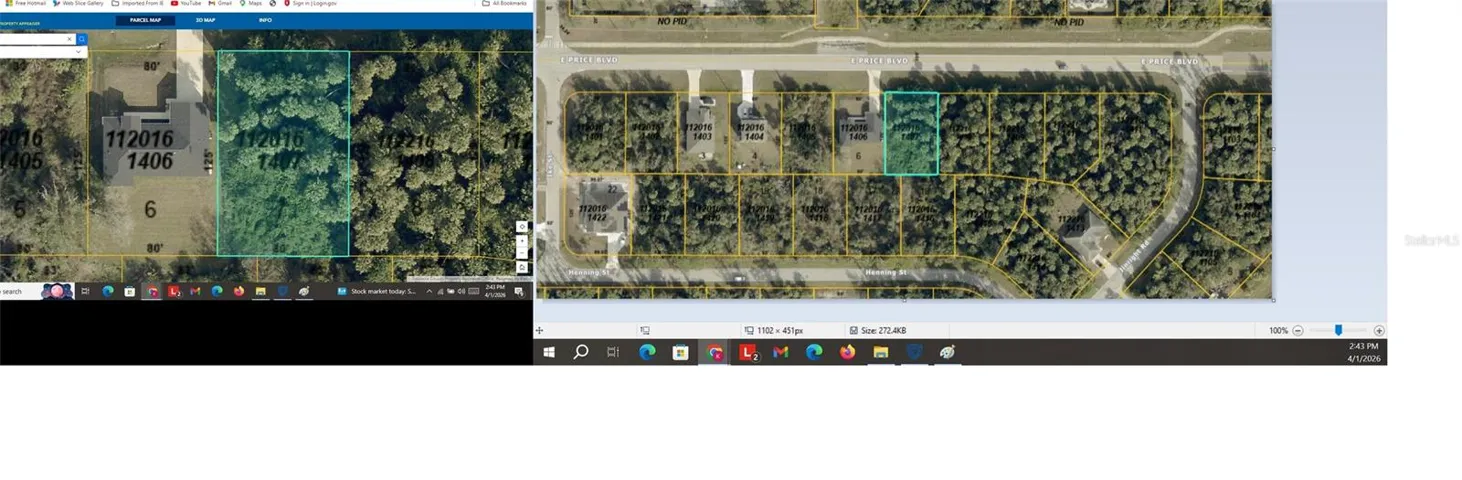
Task: Open the Gmail bookmark
Action: 222,3
